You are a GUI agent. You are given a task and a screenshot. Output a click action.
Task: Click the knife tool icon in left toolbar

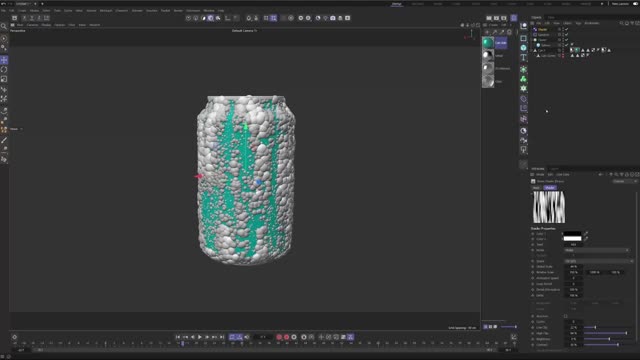(x=4, y=140)
